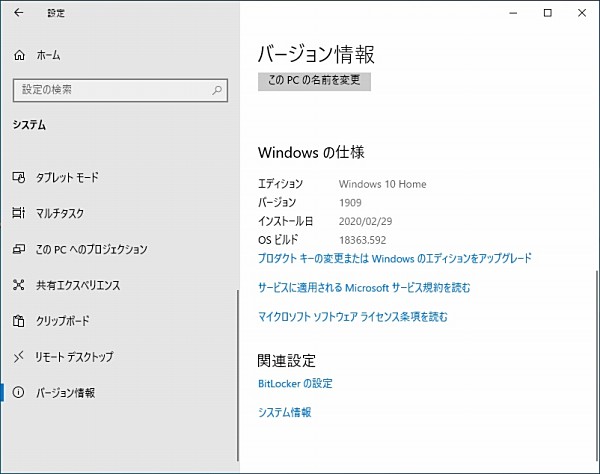This screenshot has height=474, width=600.
Task: Open プロダクト キーの変更 upgrade link
Action: tap(395, 258)
